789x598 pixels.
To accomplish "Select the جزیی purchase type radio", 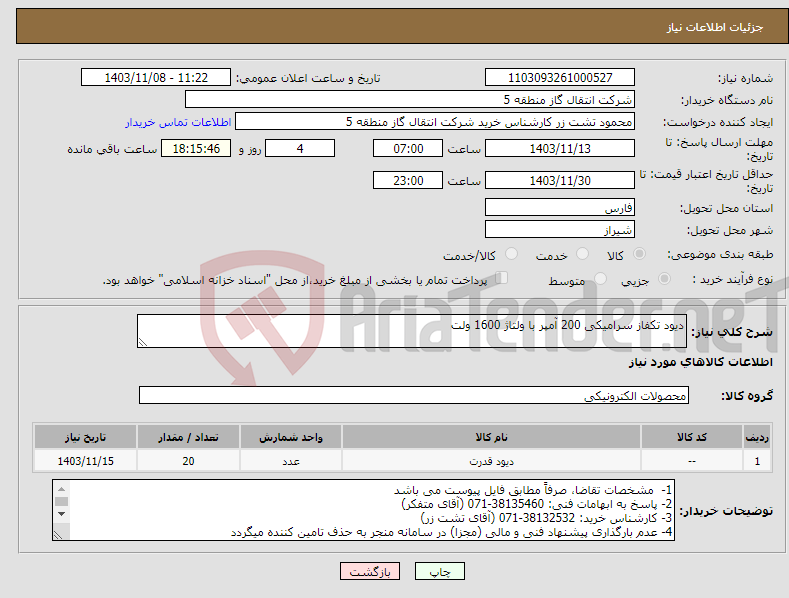I will pos(664,279).
